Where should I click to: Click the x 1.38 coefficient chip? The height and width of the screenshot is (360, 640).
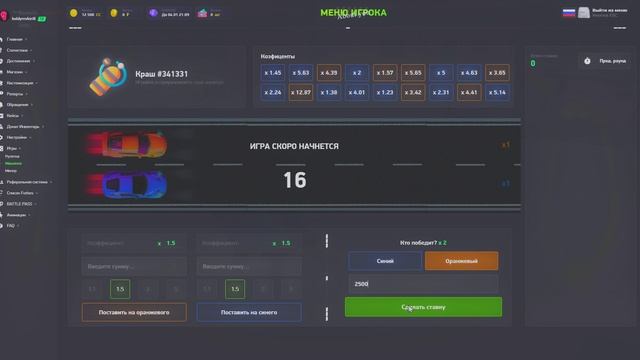point(329,92)
